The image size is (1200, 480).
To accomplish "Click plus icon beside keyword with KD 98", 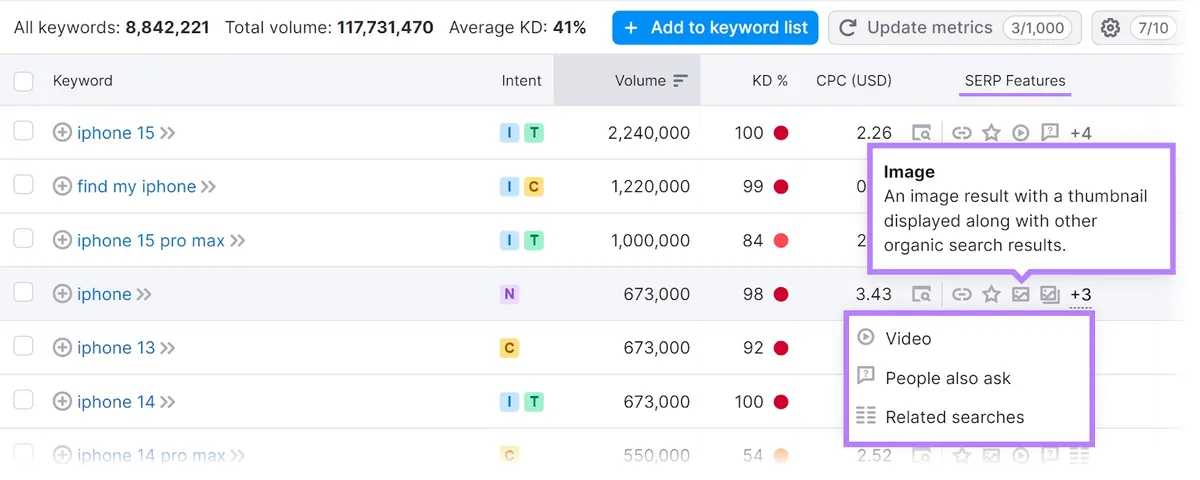I will pyautogui.click(x=62, y=294).
